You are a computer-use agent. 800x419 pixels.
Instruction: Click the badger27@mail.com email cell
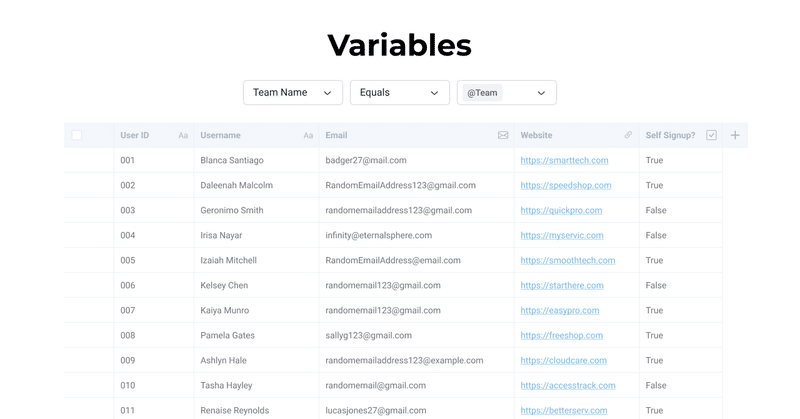417,160
